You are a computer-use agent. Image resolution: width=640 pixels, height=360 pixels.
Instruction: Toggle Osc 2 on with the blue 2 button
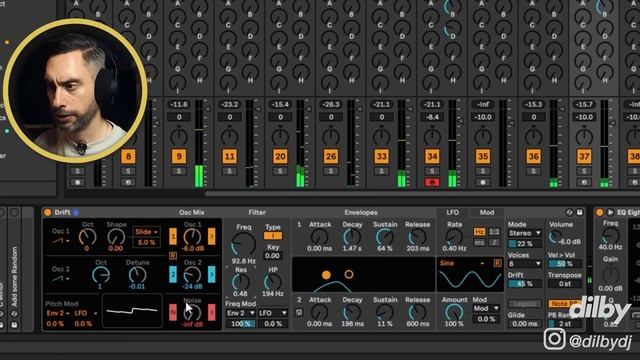pos(173,274)
